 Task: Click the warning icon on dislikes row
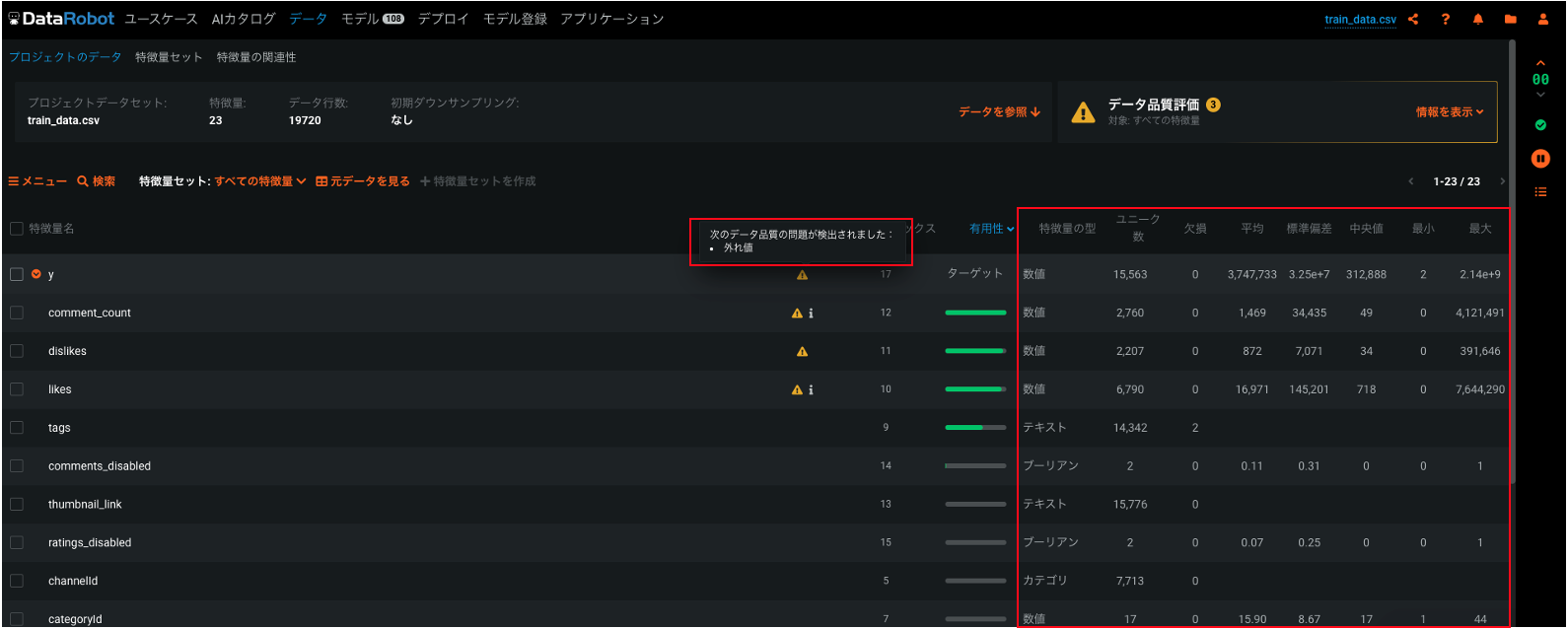click(802, 351)
